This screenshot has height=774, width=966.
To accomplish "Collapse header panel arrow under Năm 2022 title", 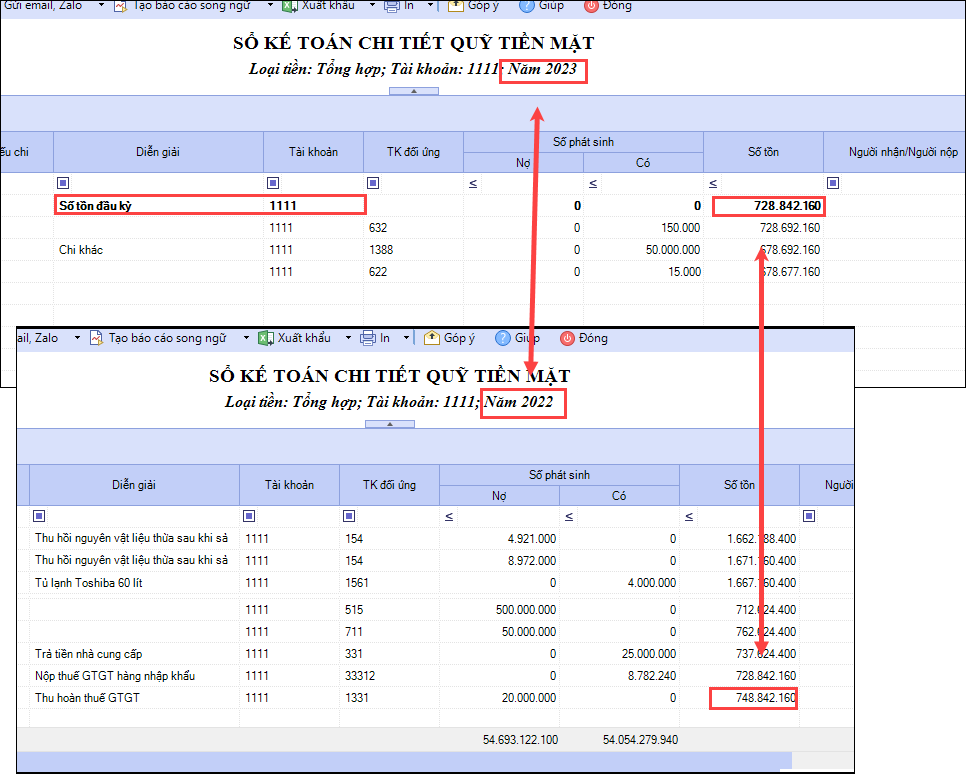I will (x=389, y=424).
